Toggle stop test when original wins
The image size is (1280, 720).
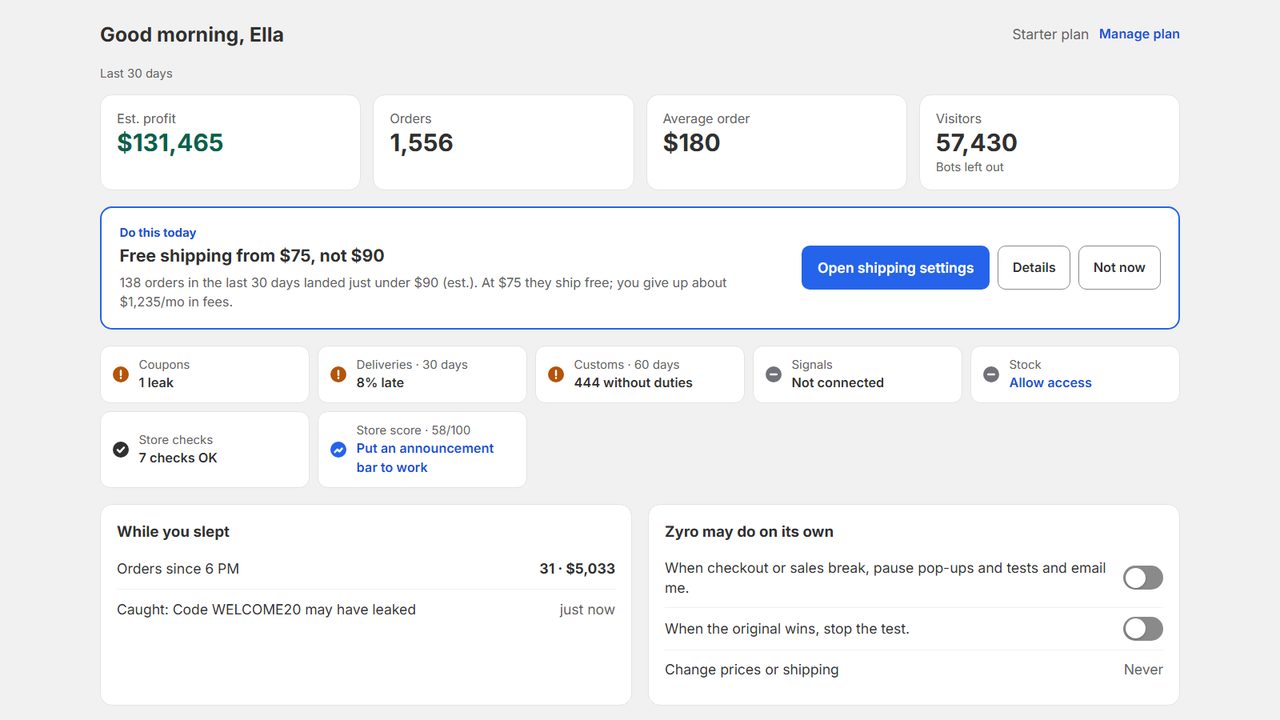1143,629
